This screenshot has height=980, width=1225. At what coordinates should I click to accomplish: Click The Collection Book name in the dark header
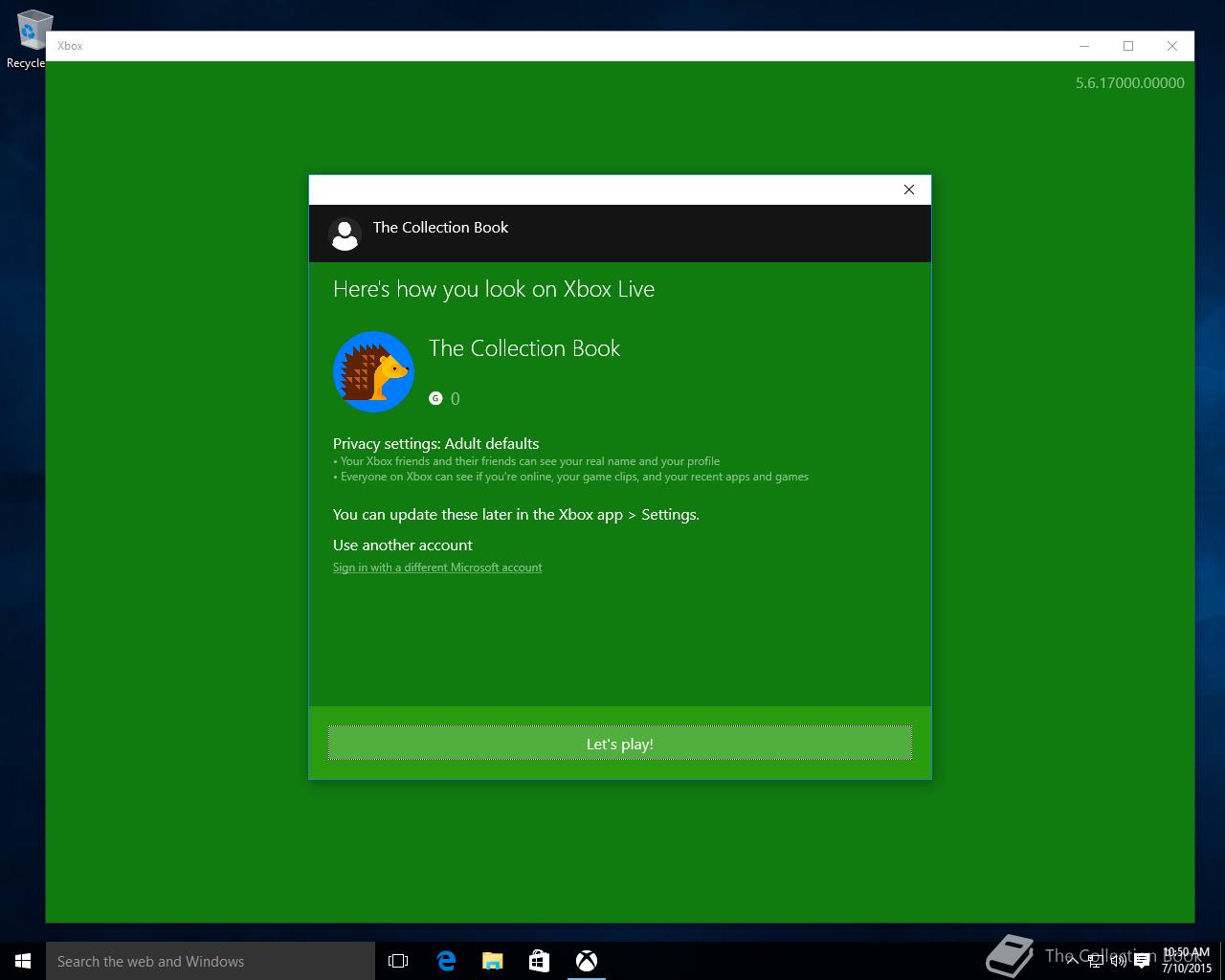[440, 227]
